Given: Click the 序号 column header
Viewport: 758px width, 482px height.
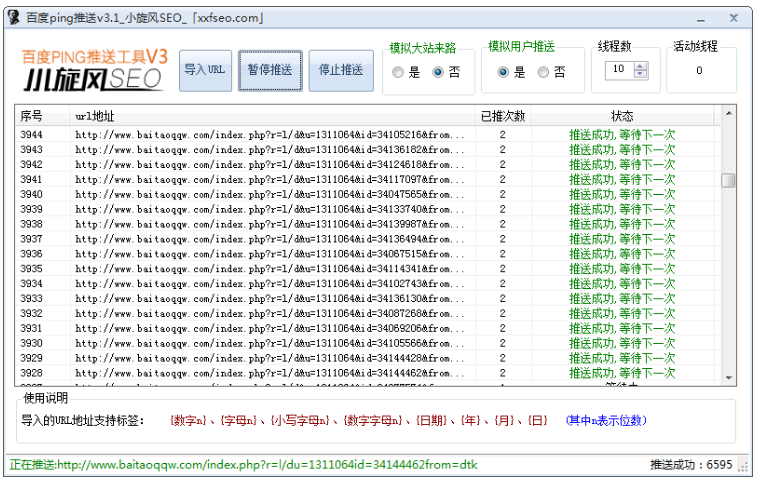Looking at the screenshot, I should 42,116.
